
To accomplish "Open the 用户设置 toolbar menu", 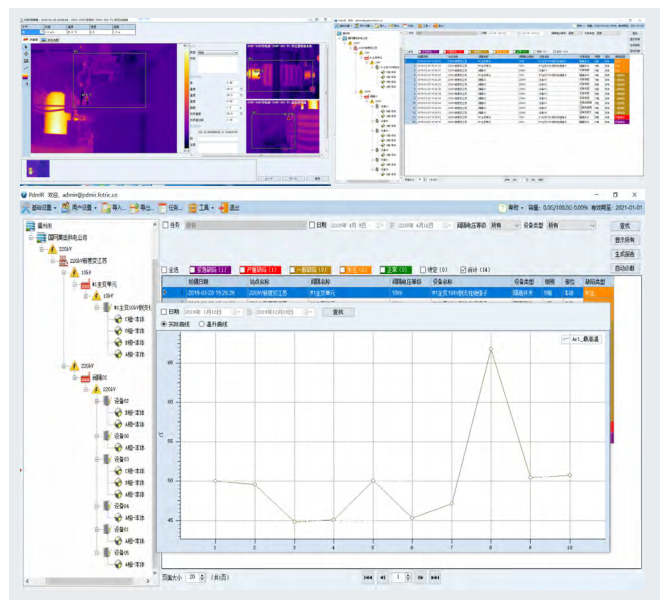I will (82, 208).
